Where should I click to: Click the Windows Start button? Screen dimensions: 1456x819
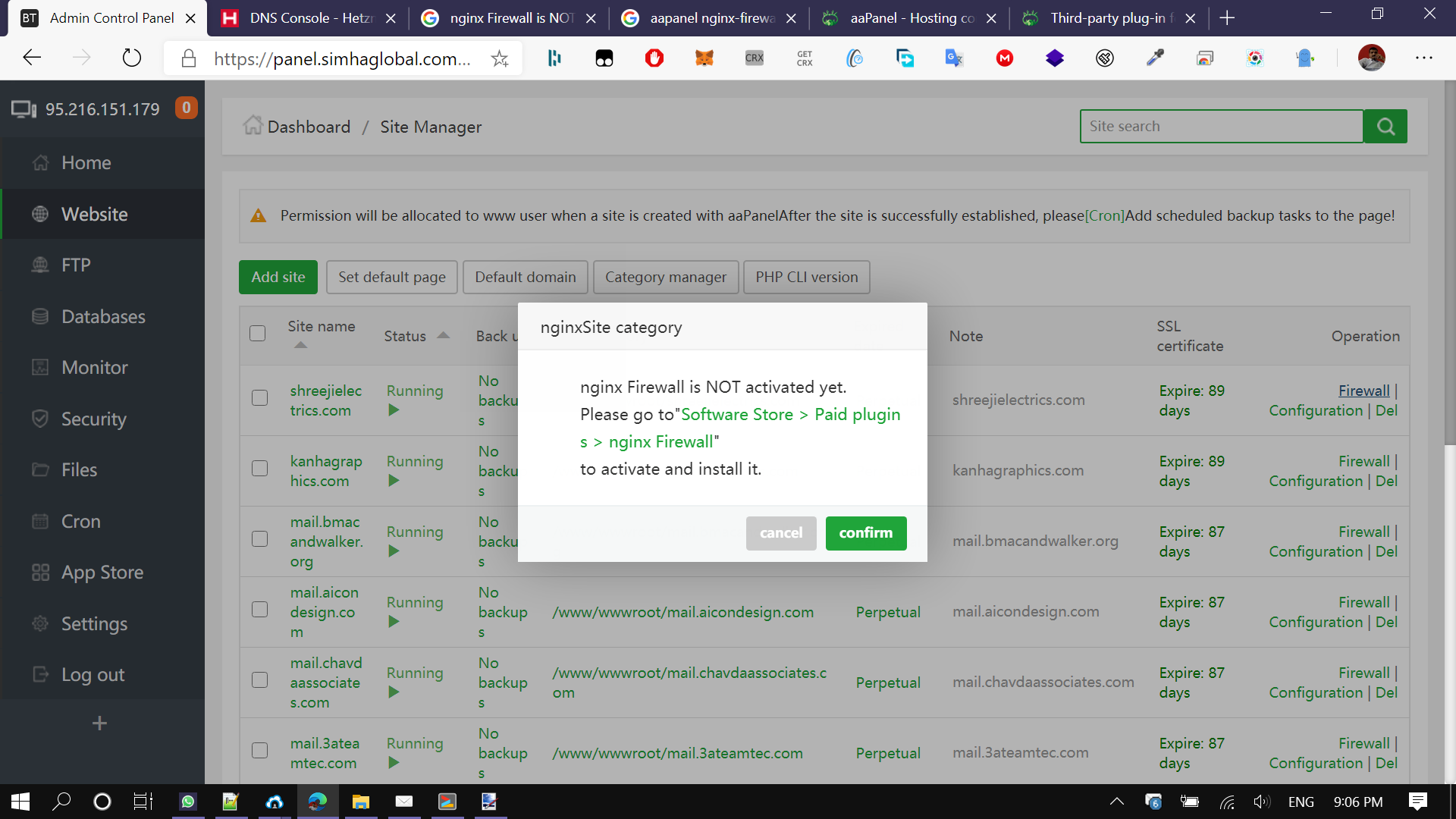(20, 802)
